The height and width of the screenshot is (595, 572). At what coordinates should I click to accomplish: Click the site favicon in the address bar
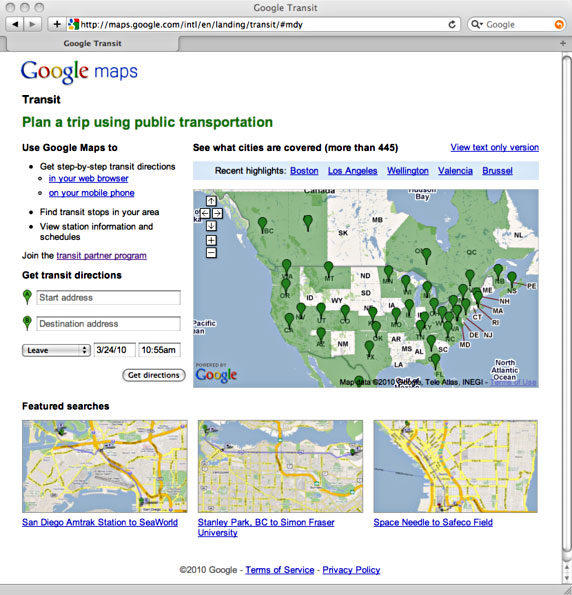click(73, 25)
